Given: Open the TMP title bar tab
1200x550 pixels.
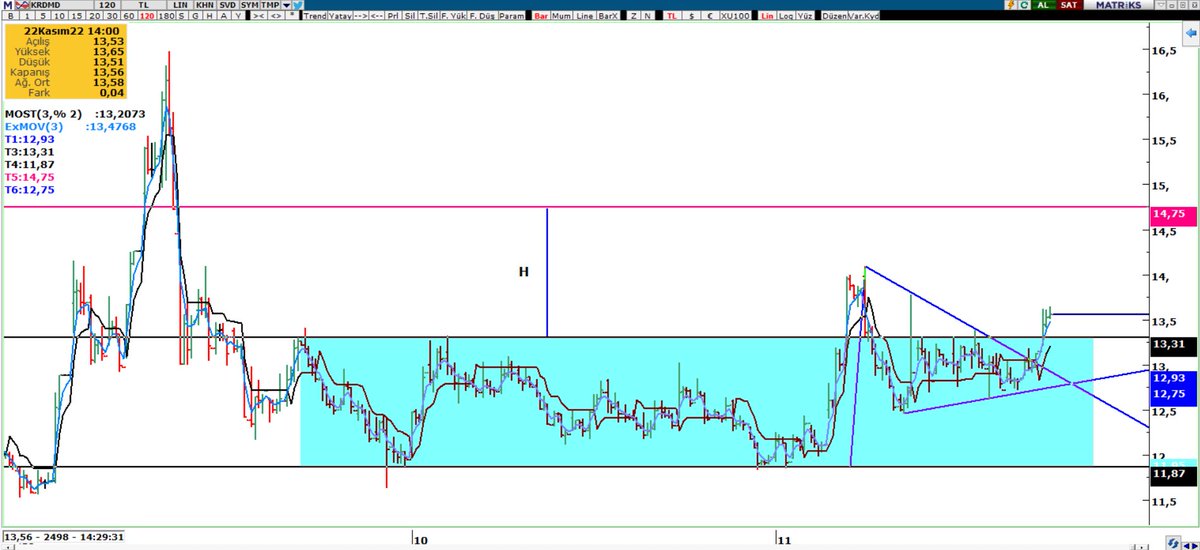Looking at the screenshot, I should click(270, 6).
